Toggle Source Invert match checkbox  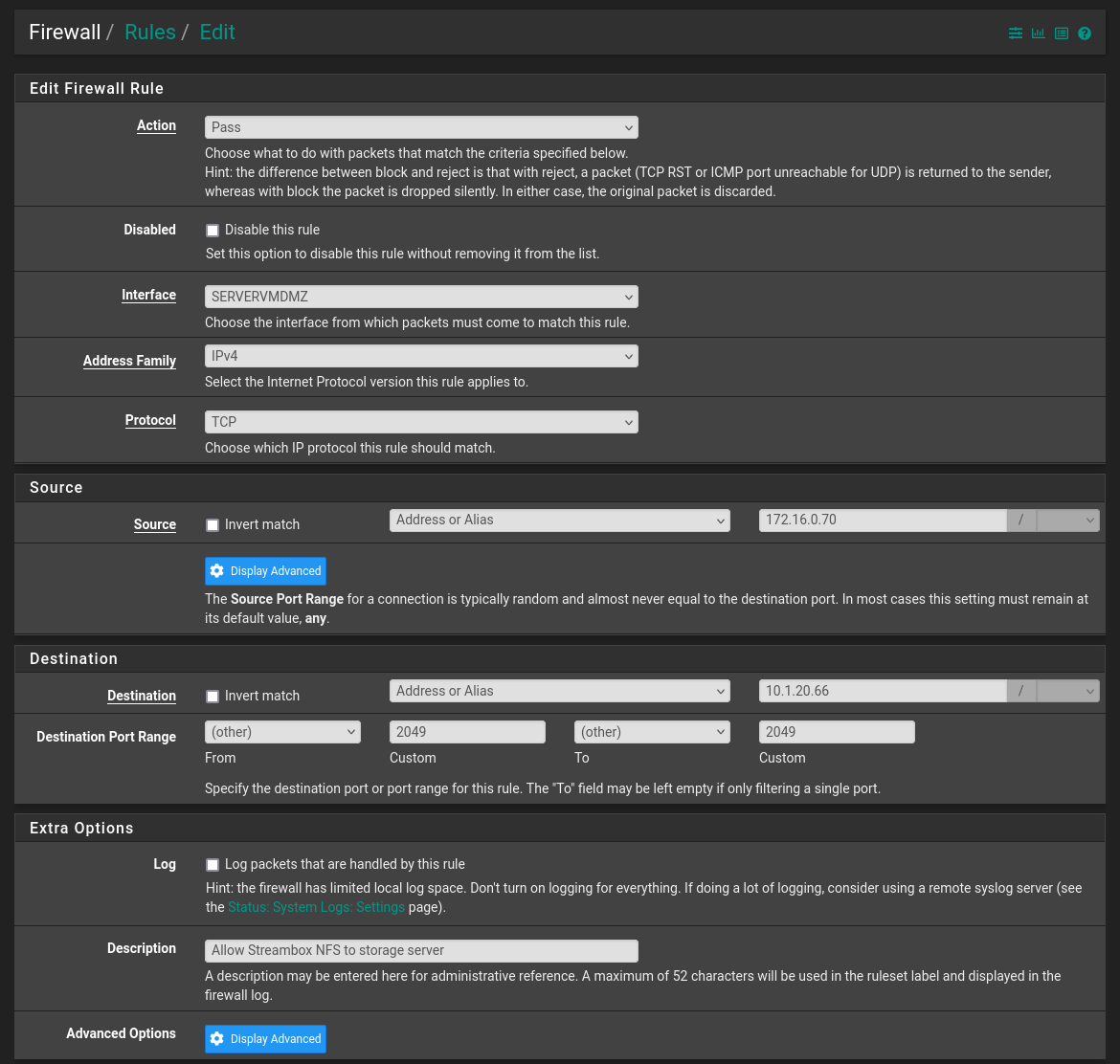213,525
